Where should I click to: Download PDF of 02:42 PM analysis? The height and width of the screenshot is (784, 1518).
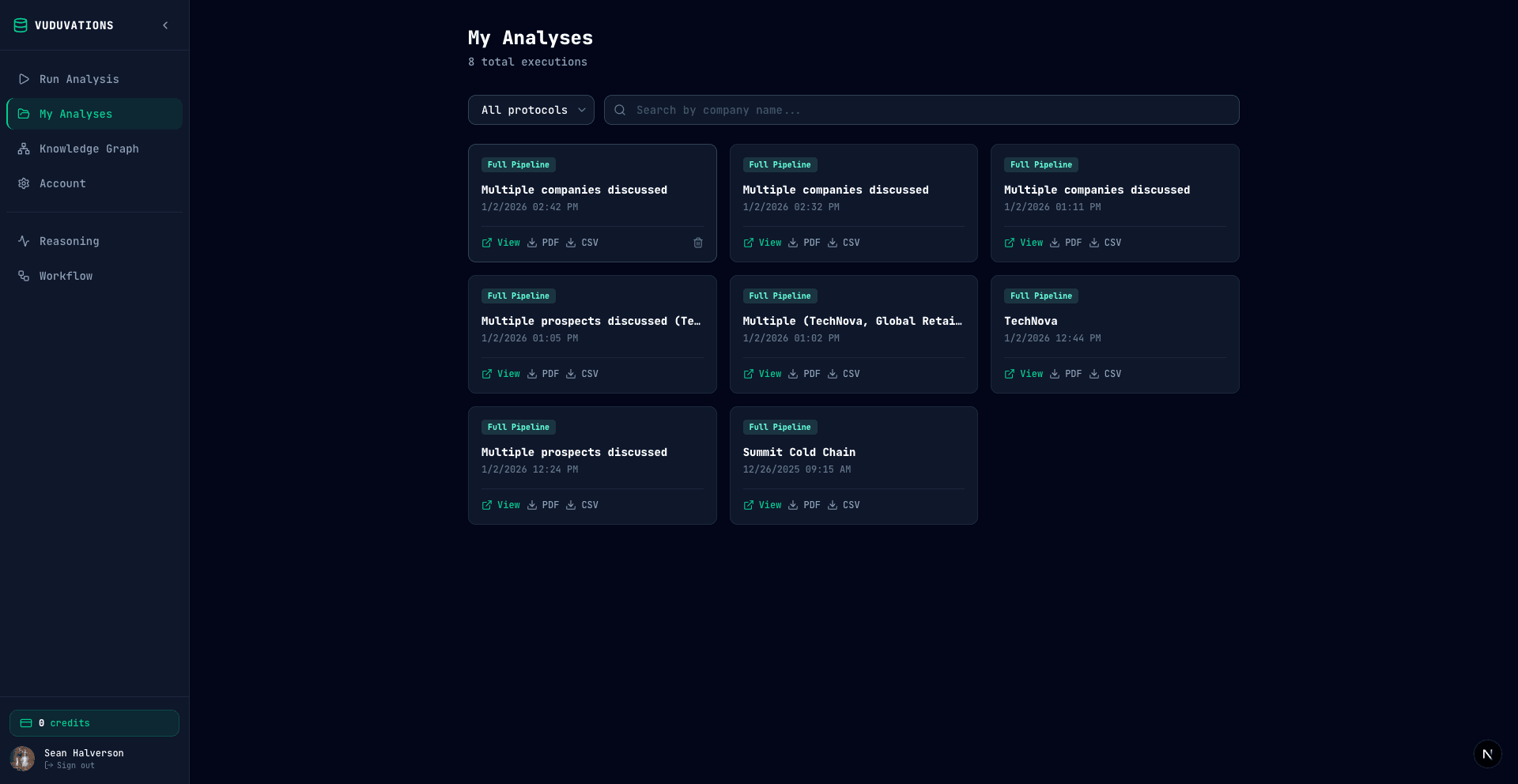(x=543, y=243)
